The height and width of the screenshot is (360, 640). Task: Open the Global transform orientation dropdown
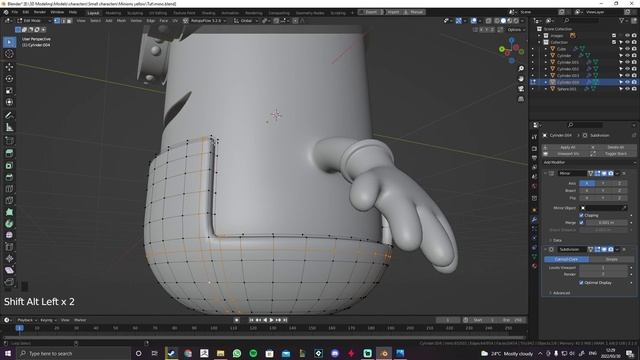(x=246, y=20)
